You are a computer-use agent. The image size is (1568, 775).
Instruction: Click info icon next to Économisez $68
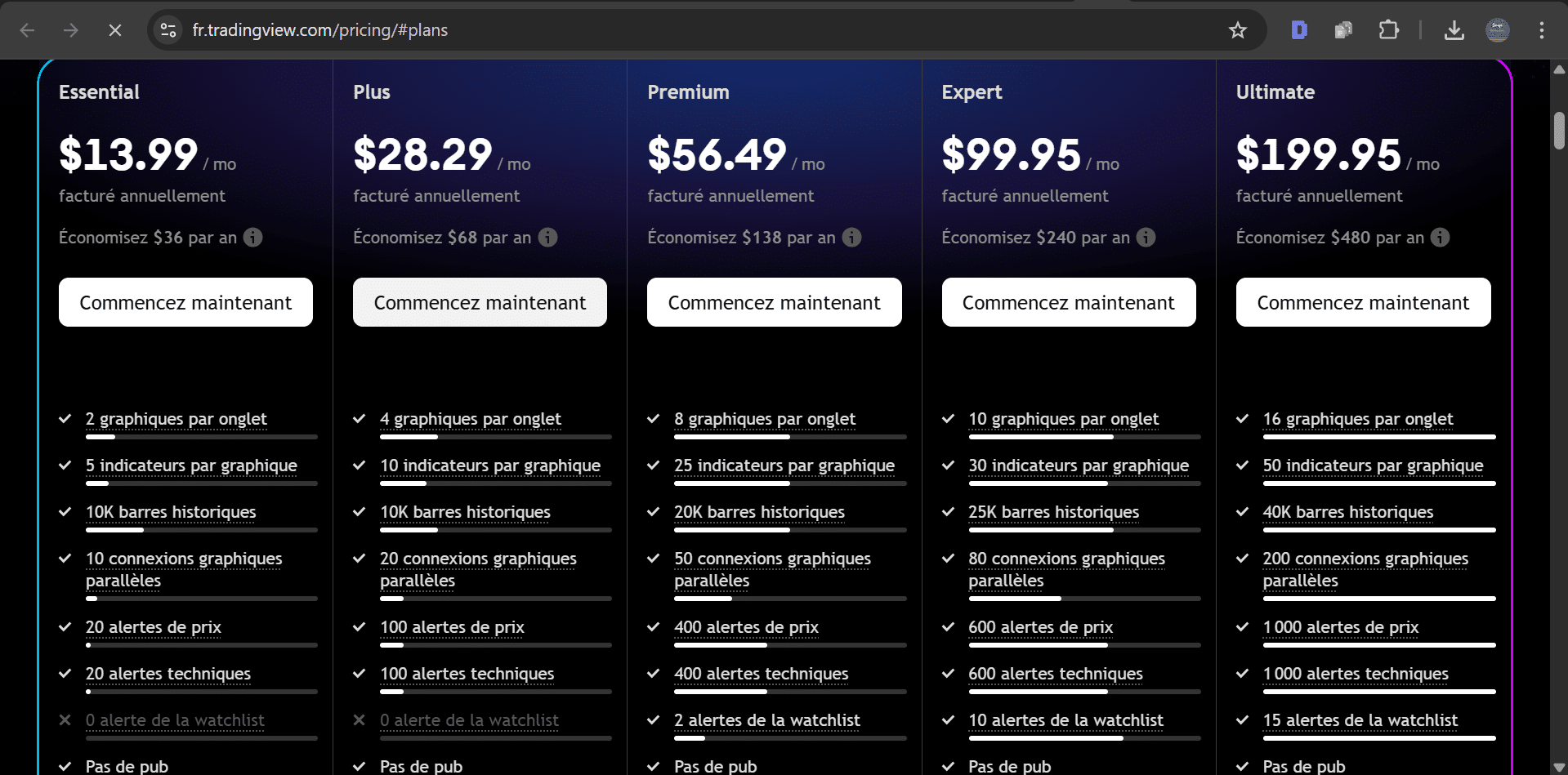548,238
